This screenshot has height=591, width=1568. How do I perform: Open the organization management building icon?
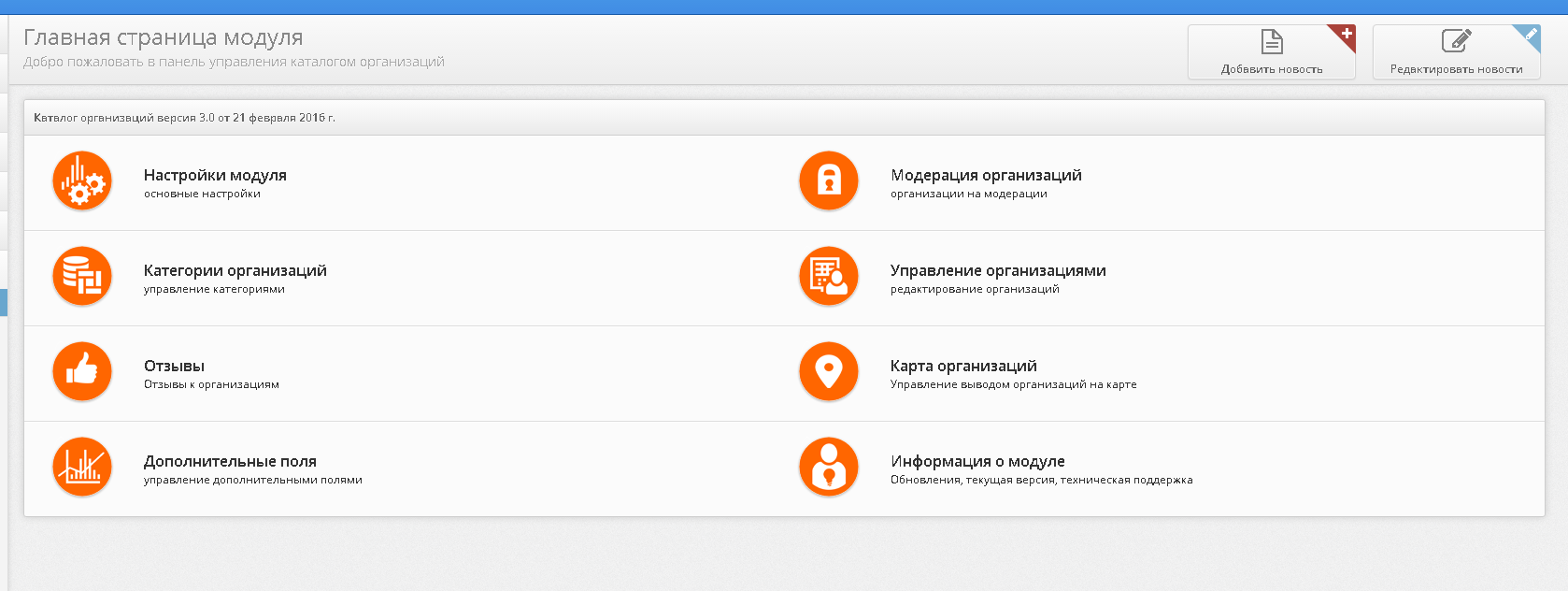pyautogui.click(x=829, y=276)
